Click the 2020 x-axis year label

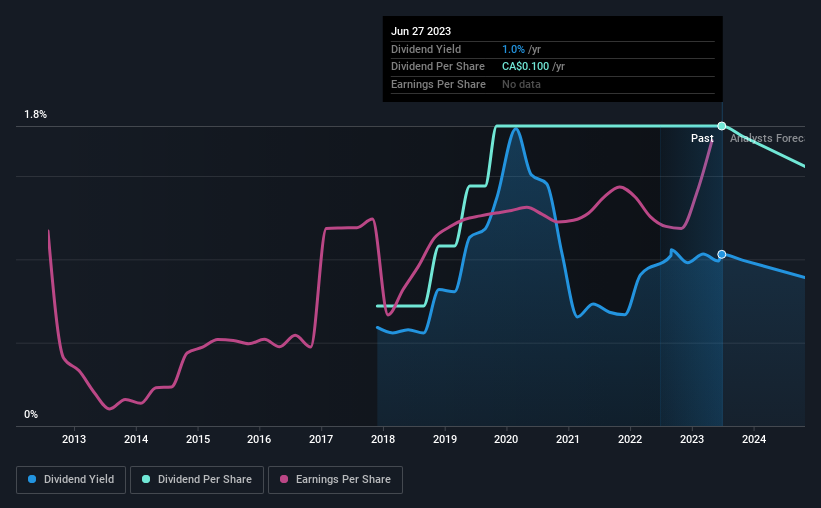click(x=506, y=439)
